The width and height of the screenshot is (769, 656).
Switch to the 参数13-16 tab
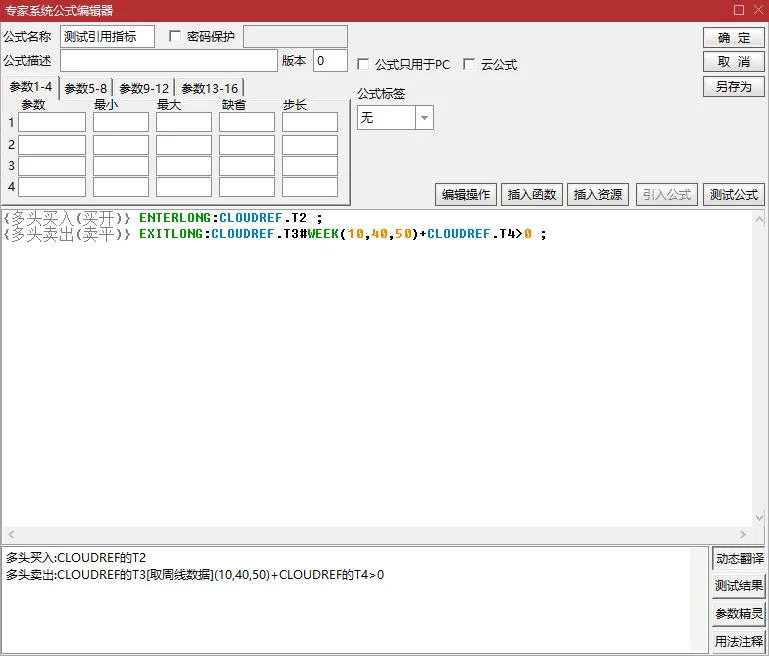pyautogui.click(x=209, y=89)
